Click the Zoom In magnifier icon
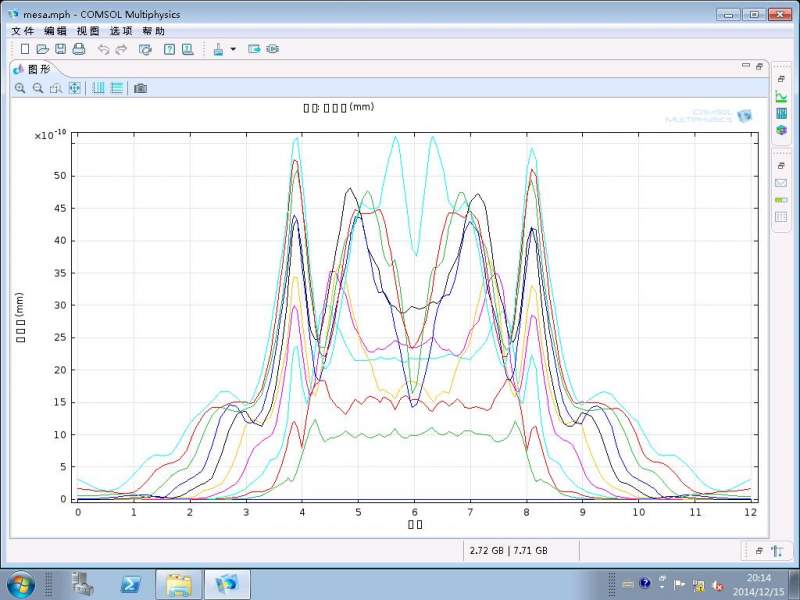Viewport: 800px width, 600px height. pos(20,88)
